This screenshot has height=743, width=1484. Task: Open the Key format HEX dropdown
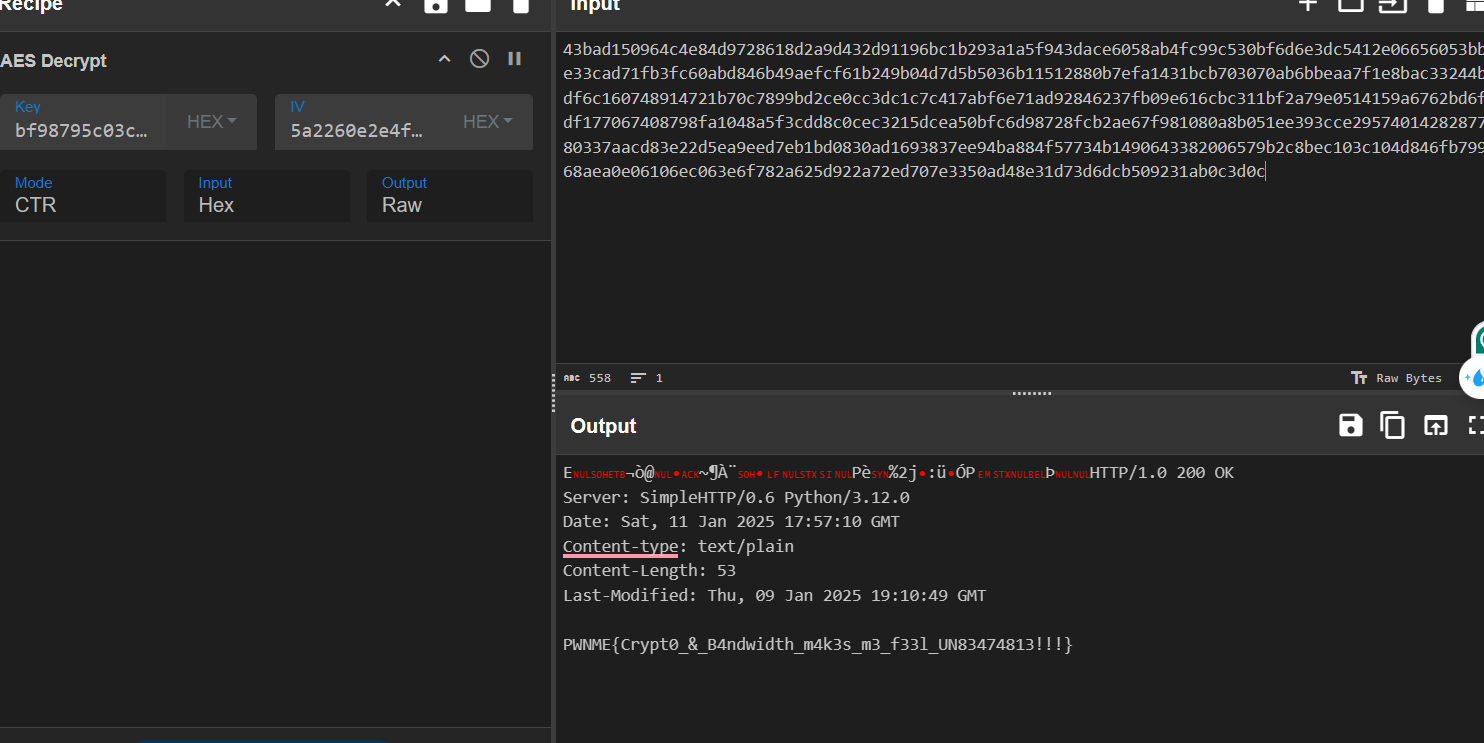[212, 122]
